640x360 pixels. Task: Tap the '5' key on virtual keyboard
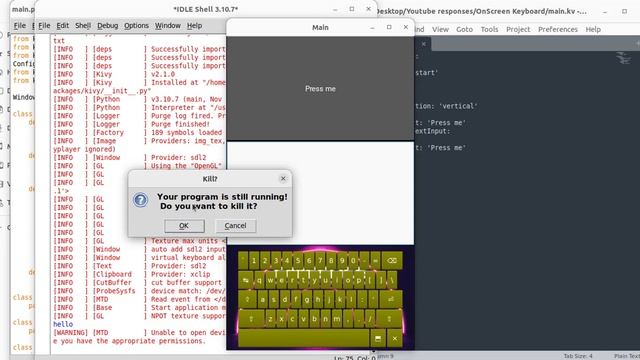(x=298, y=260)
